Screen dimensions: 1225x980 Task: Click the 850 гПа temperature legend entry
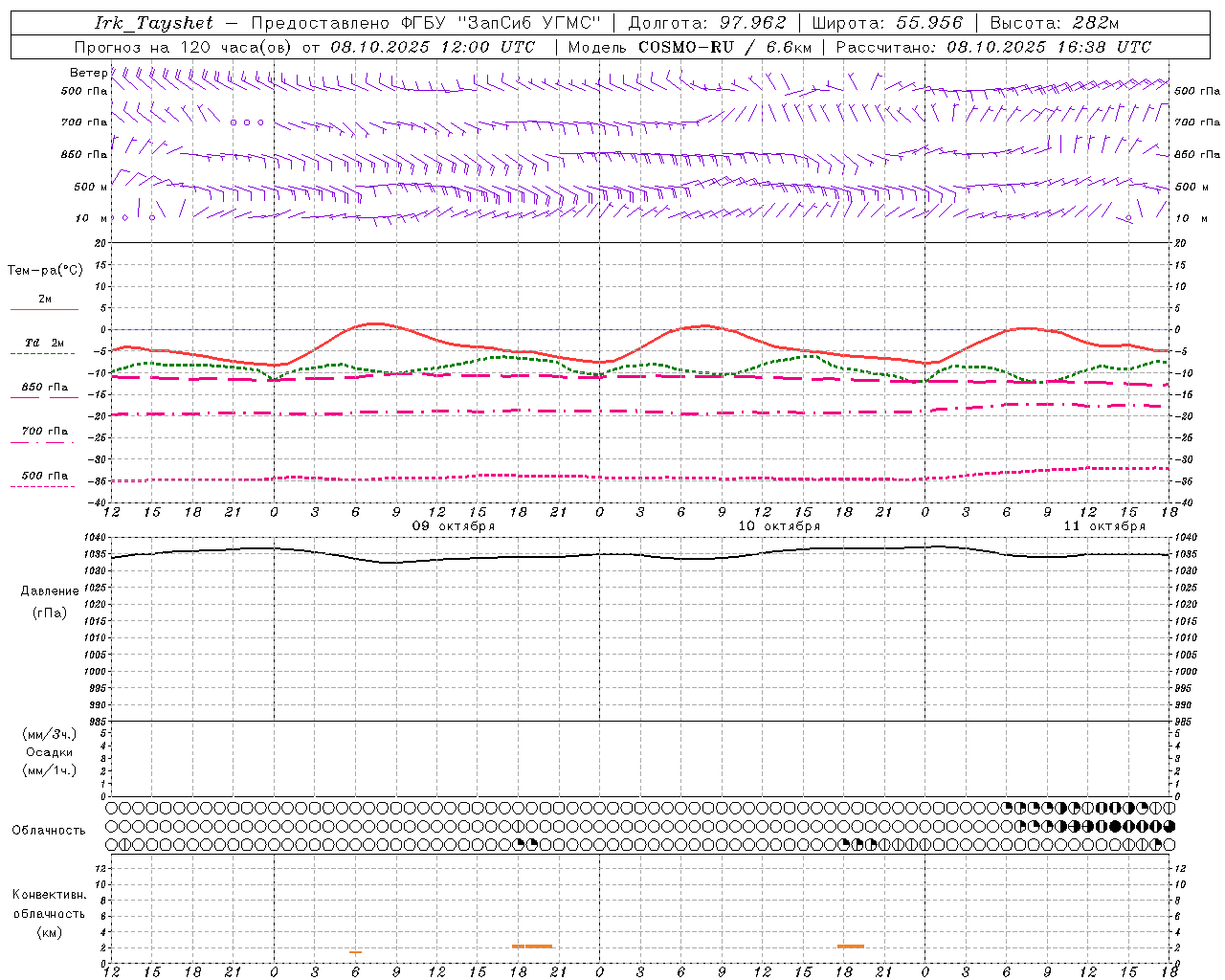45,387
